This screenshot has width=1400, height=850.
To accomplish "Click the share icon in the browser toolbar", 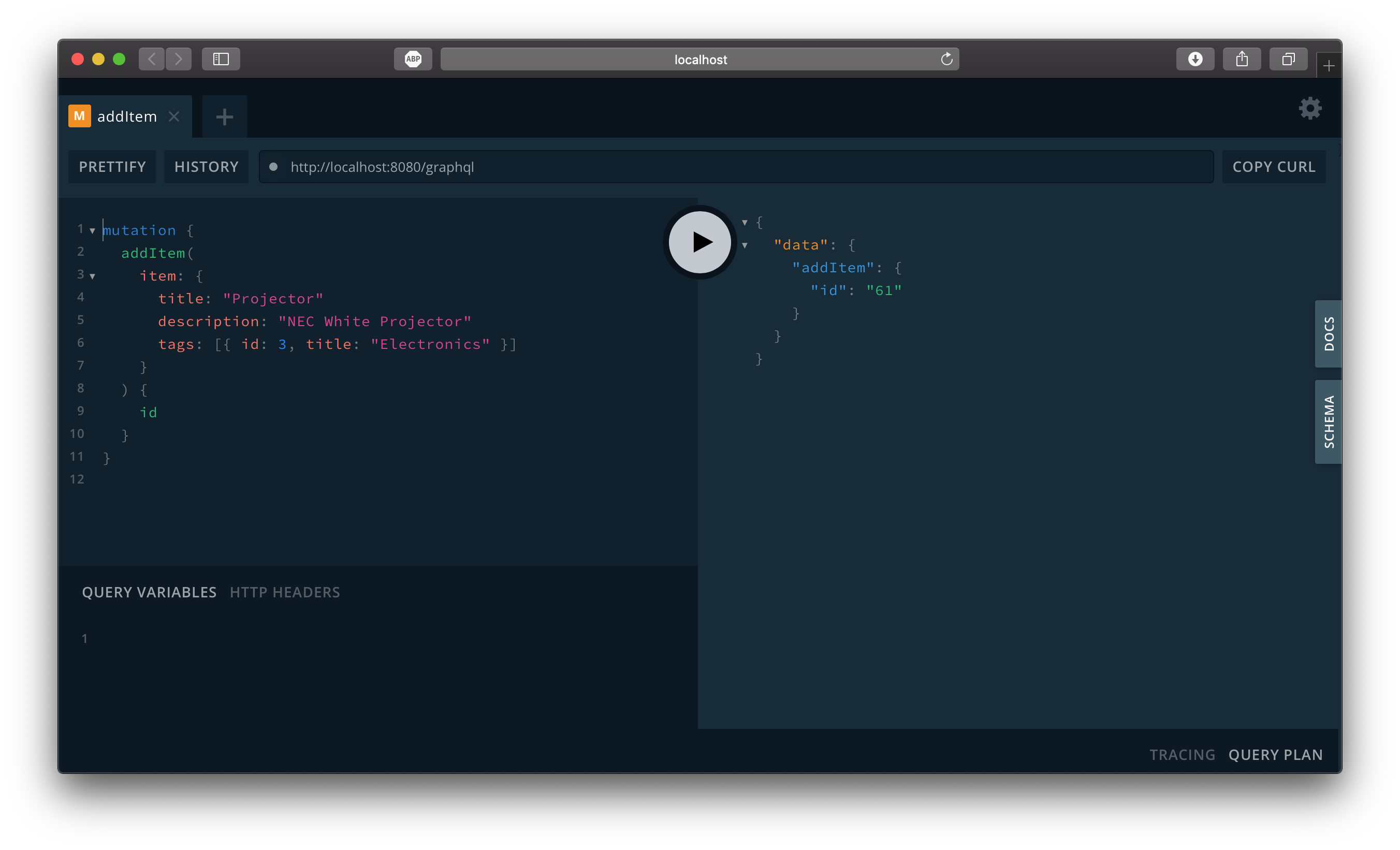I will [x=1242, y=58].
